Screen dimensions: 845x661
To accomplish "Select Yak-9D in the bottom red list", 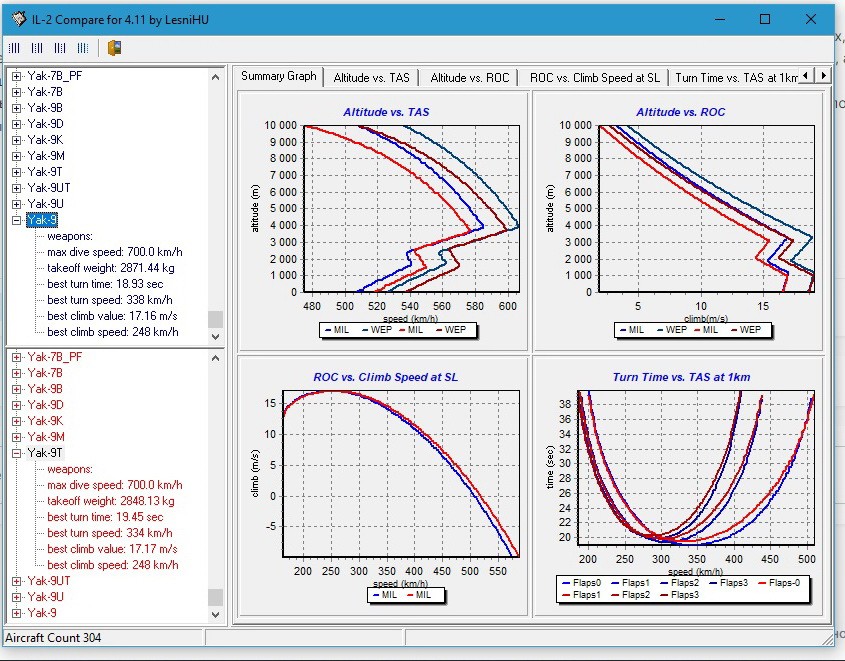I will 45,405.
